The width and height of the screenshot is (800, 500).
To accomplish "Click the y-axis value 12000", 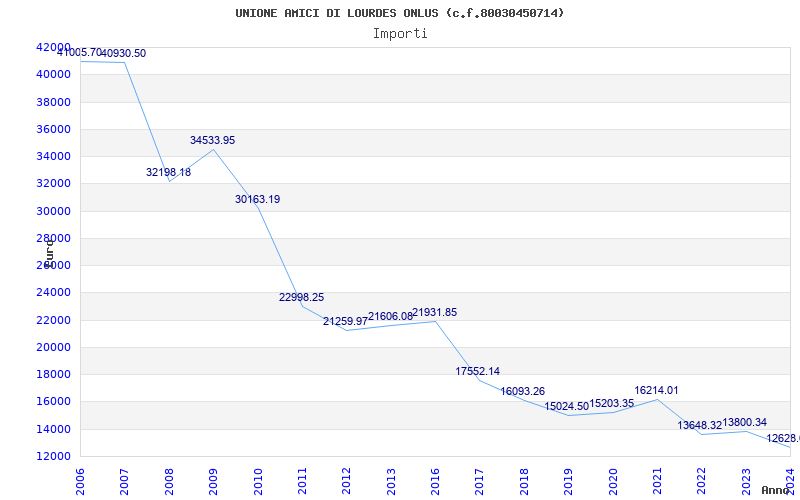I will click(x=53, y=456).
